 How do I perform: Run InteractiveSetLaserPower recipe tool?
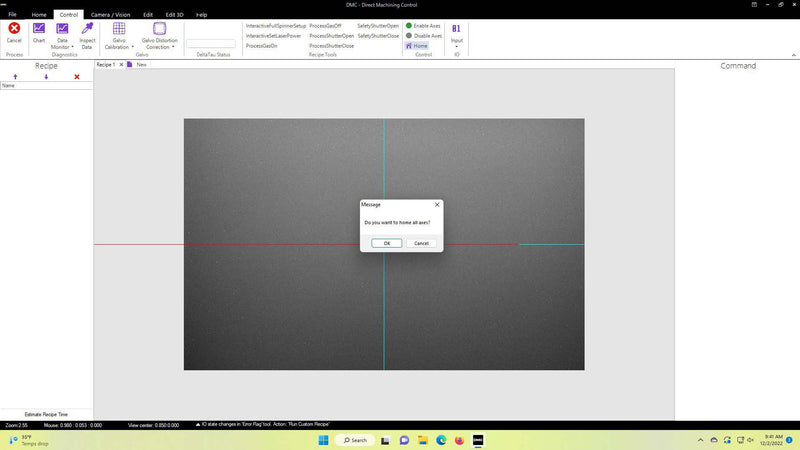pos(273,36)
